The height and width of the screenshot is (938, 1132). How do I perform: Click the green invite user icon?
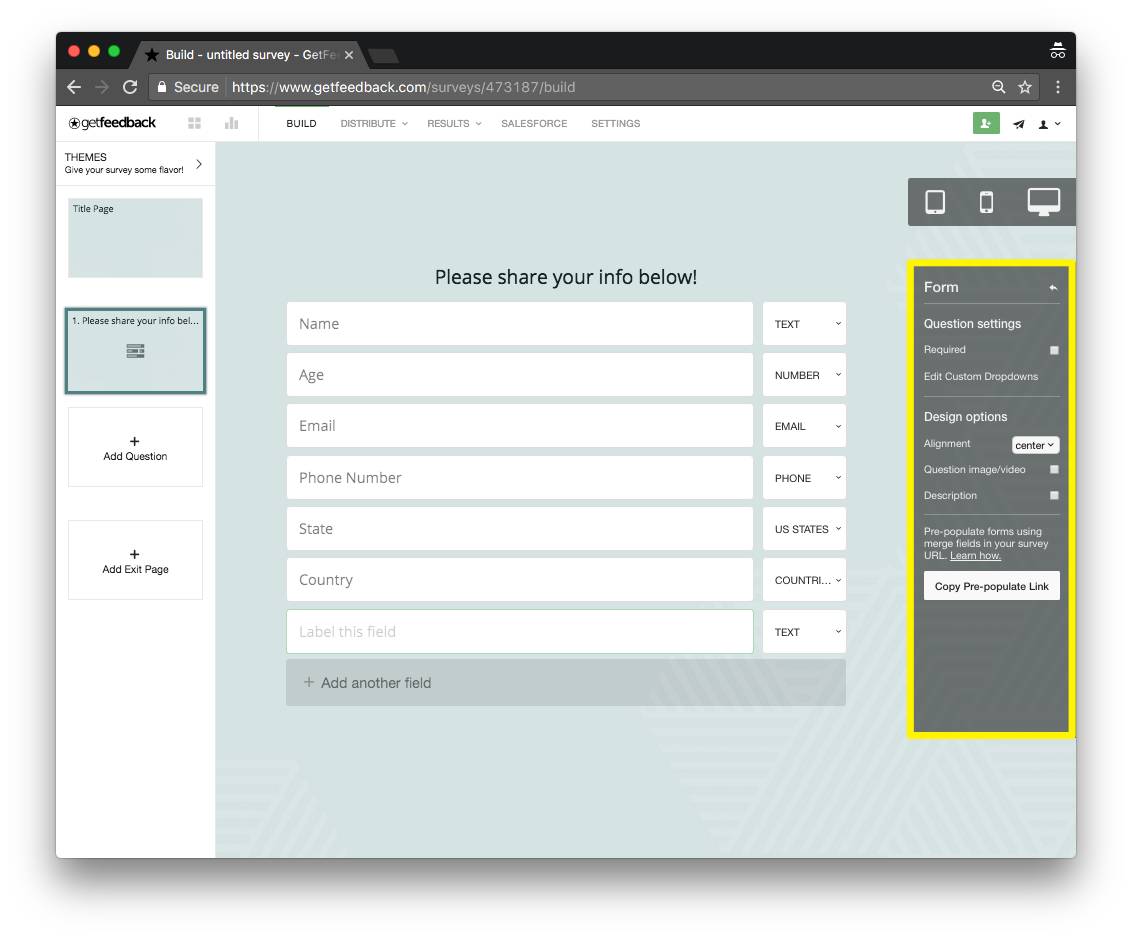[985, 122]
